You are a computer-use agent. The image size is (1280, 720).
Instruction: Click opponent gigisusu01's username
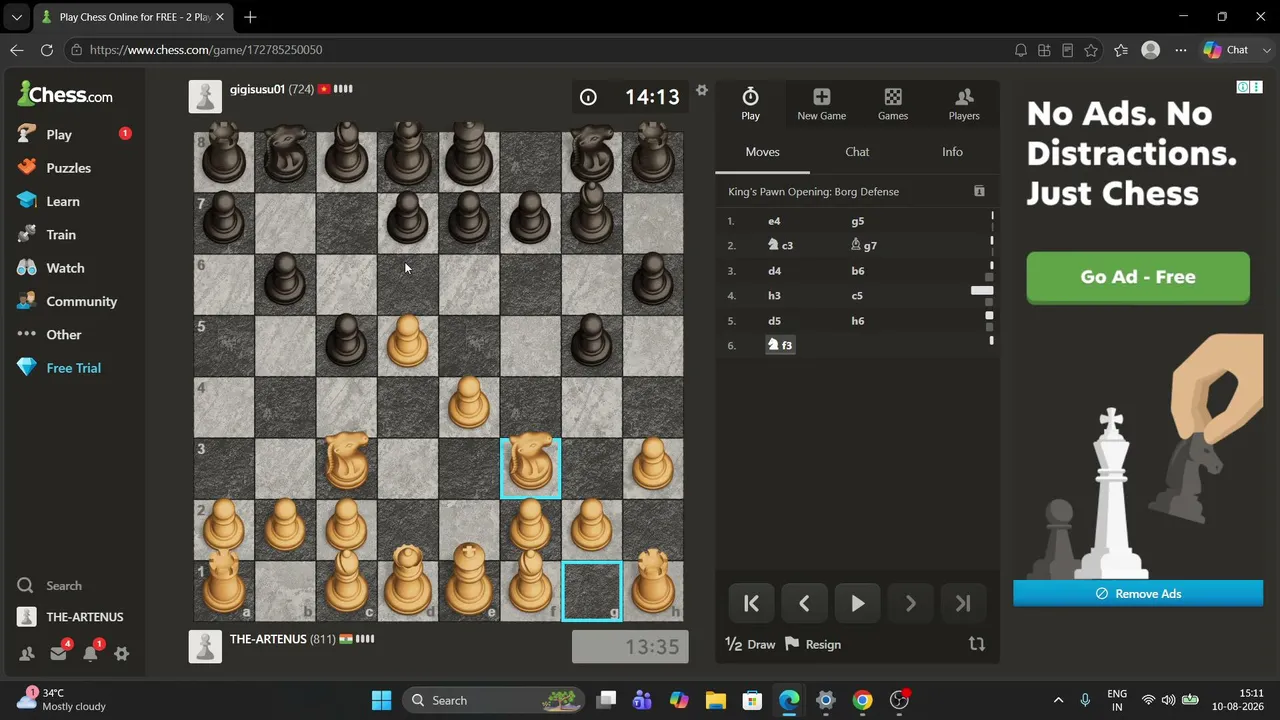click(257, 89)
